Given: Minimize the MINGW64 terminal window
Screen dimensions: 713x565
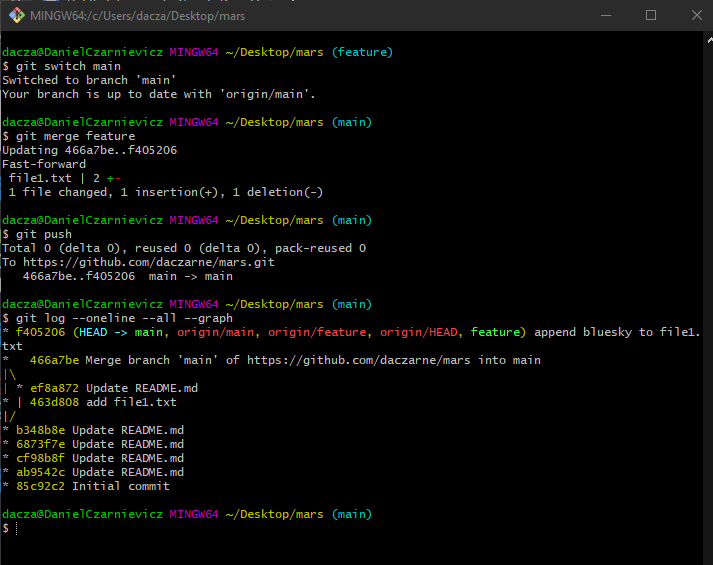Looking at the screenshot, I should click(x=606, y=15).
